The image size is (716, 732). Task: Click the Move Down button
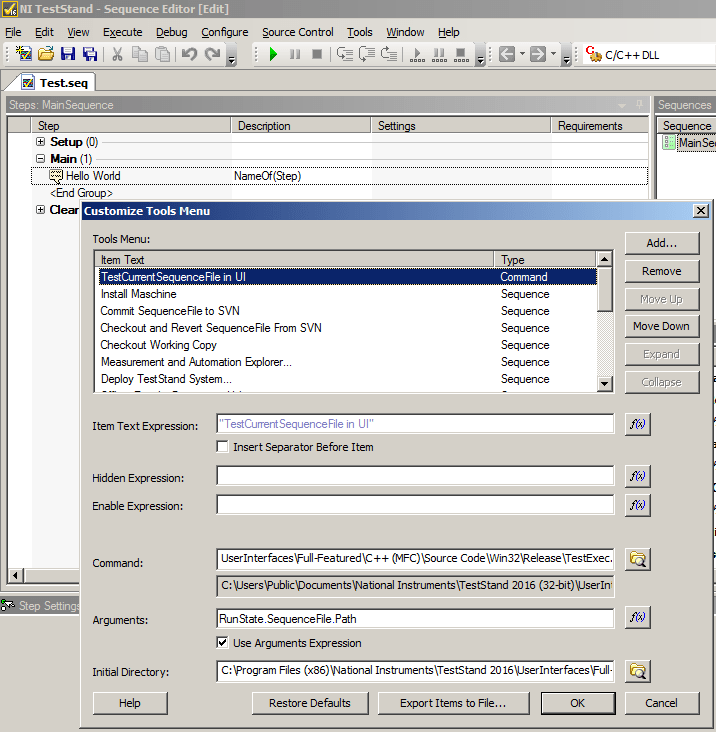662,326
